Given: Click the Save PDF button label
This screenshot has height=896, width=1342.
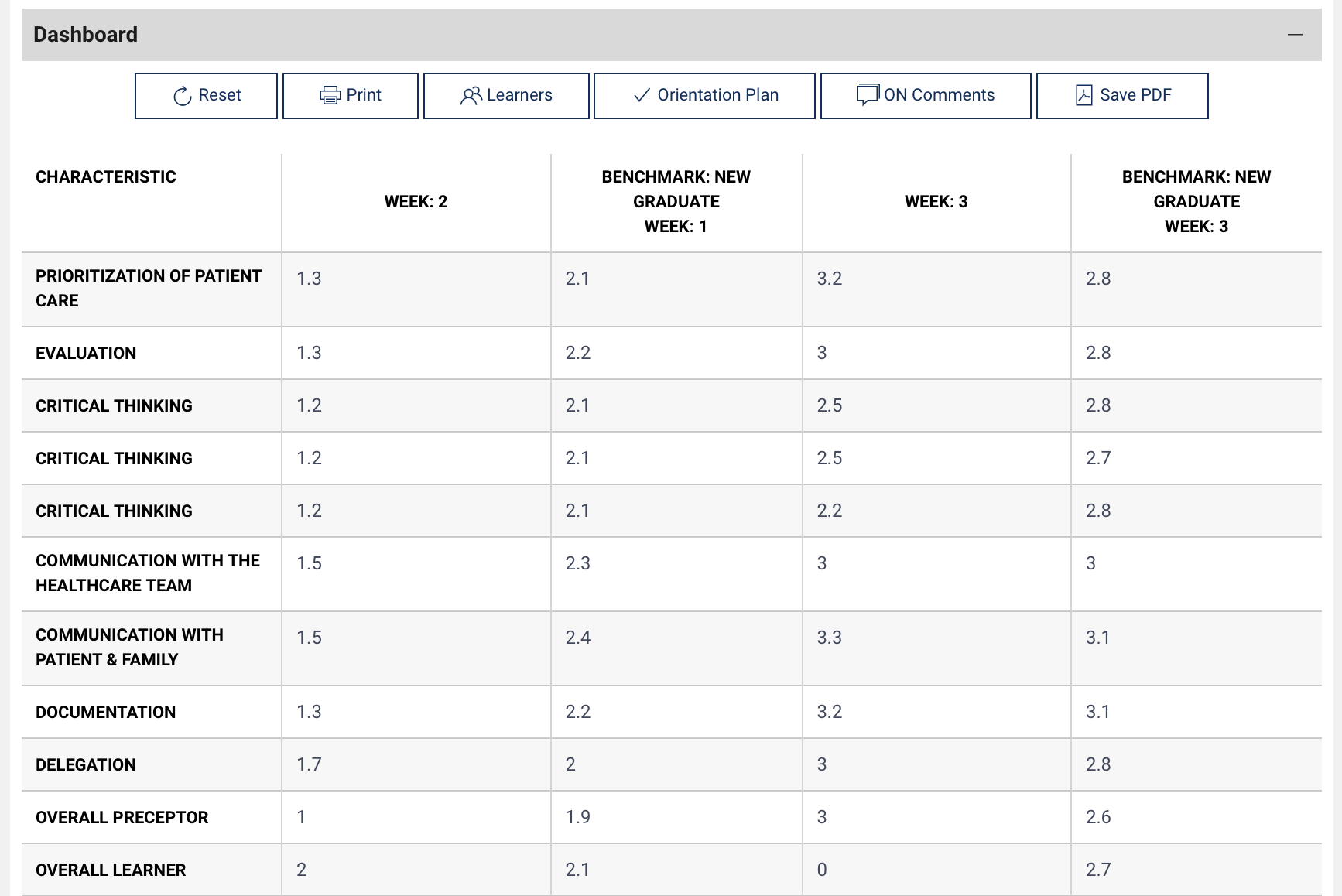Looking at the screenshot, I should point(1135,95).
